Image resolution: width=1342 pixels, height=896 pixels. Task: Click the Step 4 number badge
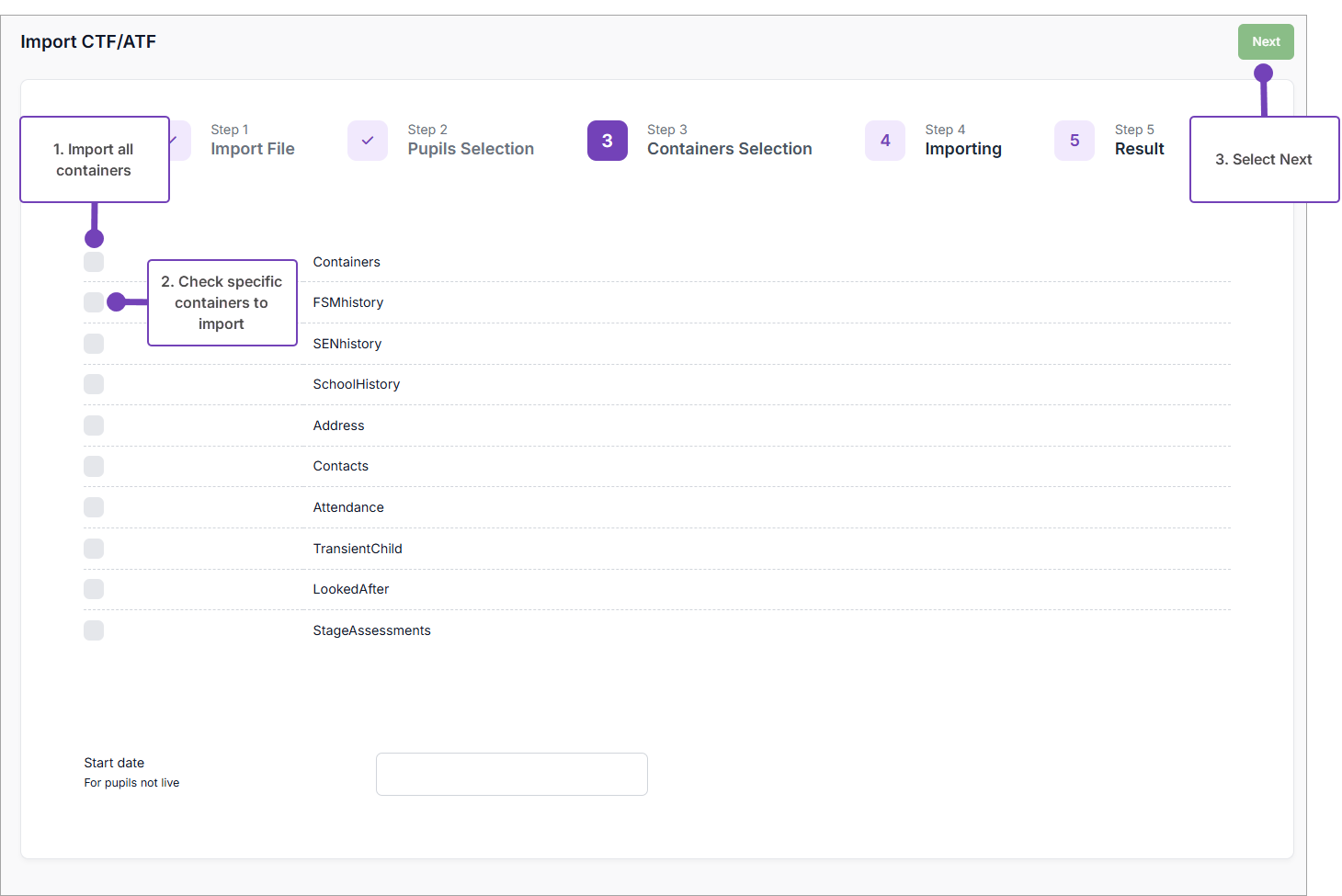(x=884, y=141)
